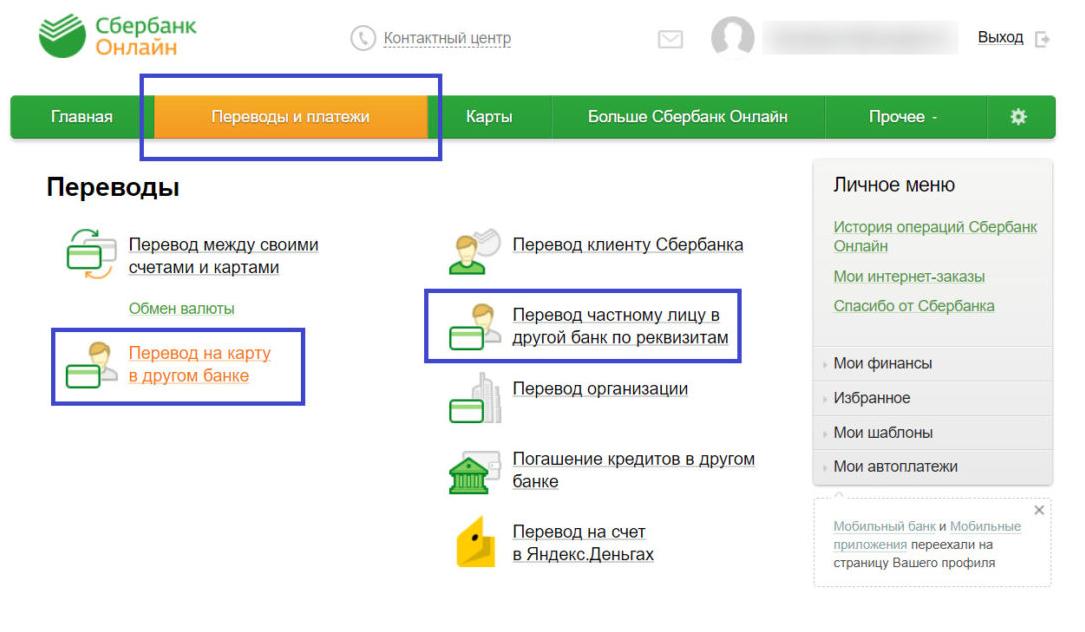Open История операций Сбербанк Онлайн link
The width and height of the screenshot is (1085, 632).
point(935,236)
